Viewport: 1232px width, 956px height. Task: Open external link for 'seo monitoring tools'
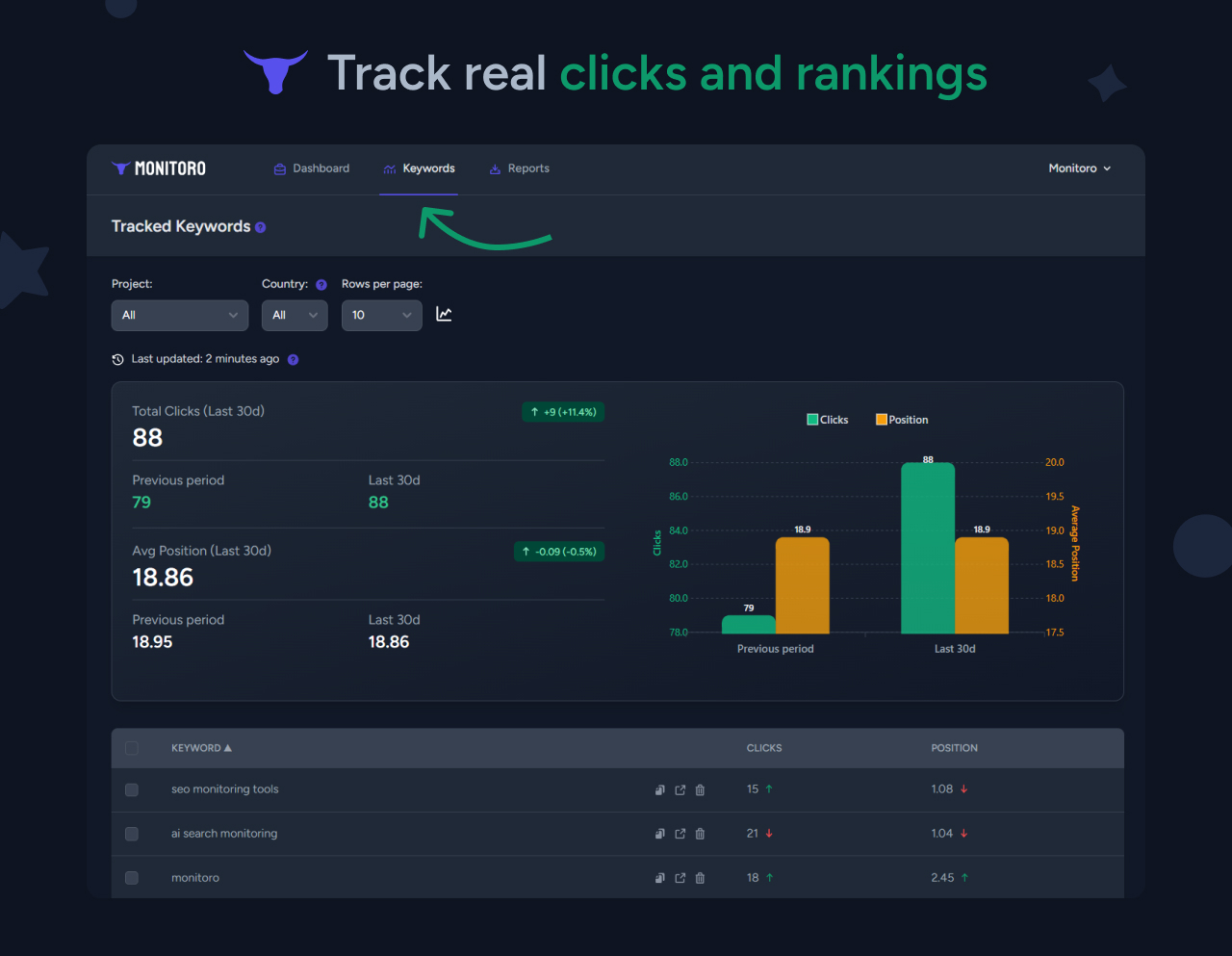tap(680, 789)
